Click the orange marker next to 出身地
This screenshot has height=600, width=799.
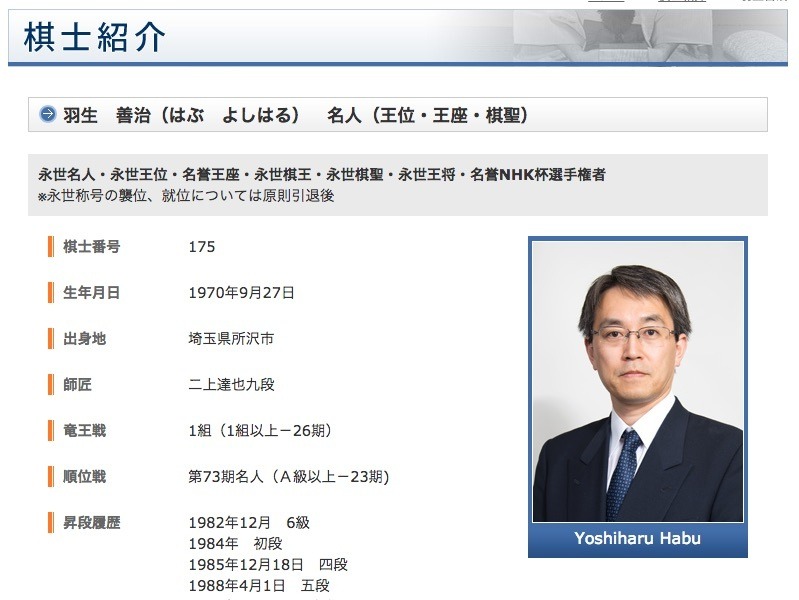coord(50,339)
